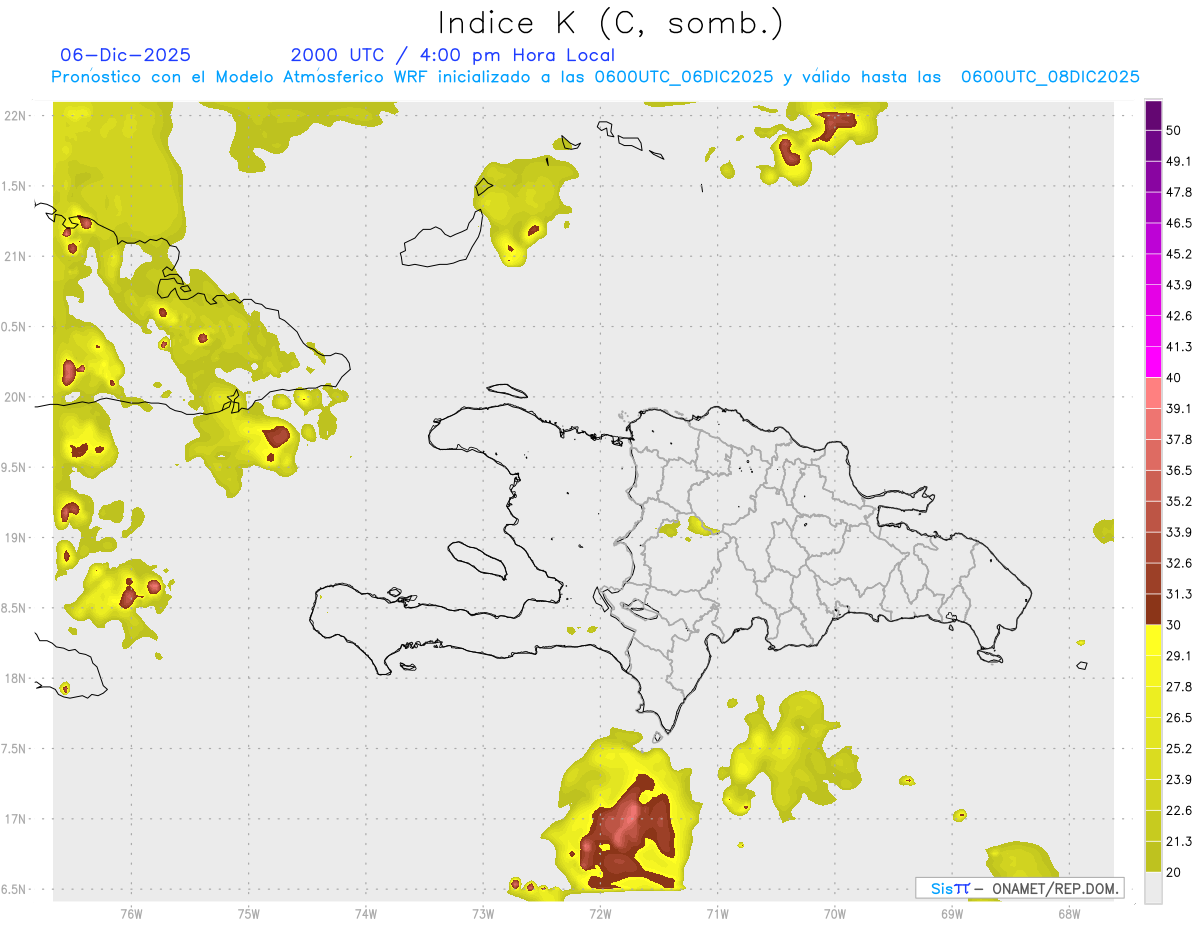Screen dimensions: 1200x927
Task: Click longitude label '73W'
Action: [483, 914]
